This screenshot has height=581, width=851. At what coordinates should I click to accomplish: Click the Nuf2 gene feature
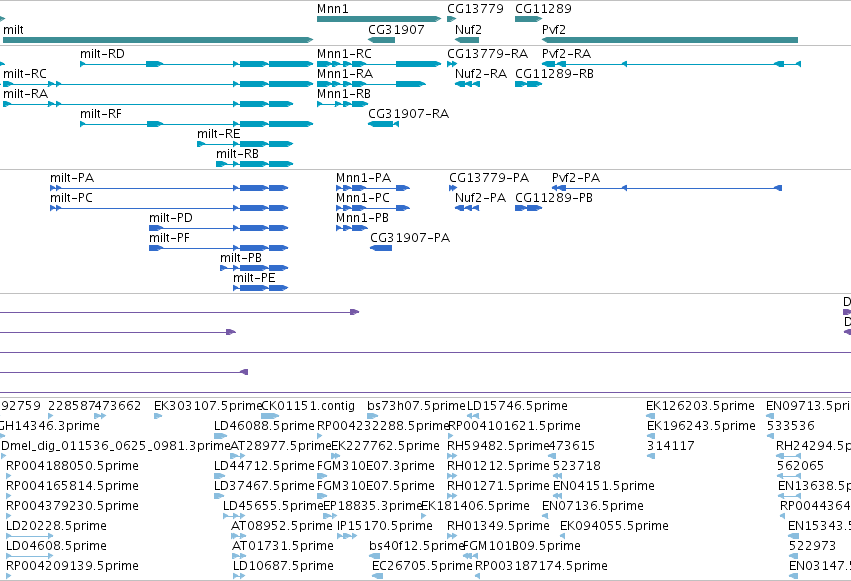[x=467, y=40]
